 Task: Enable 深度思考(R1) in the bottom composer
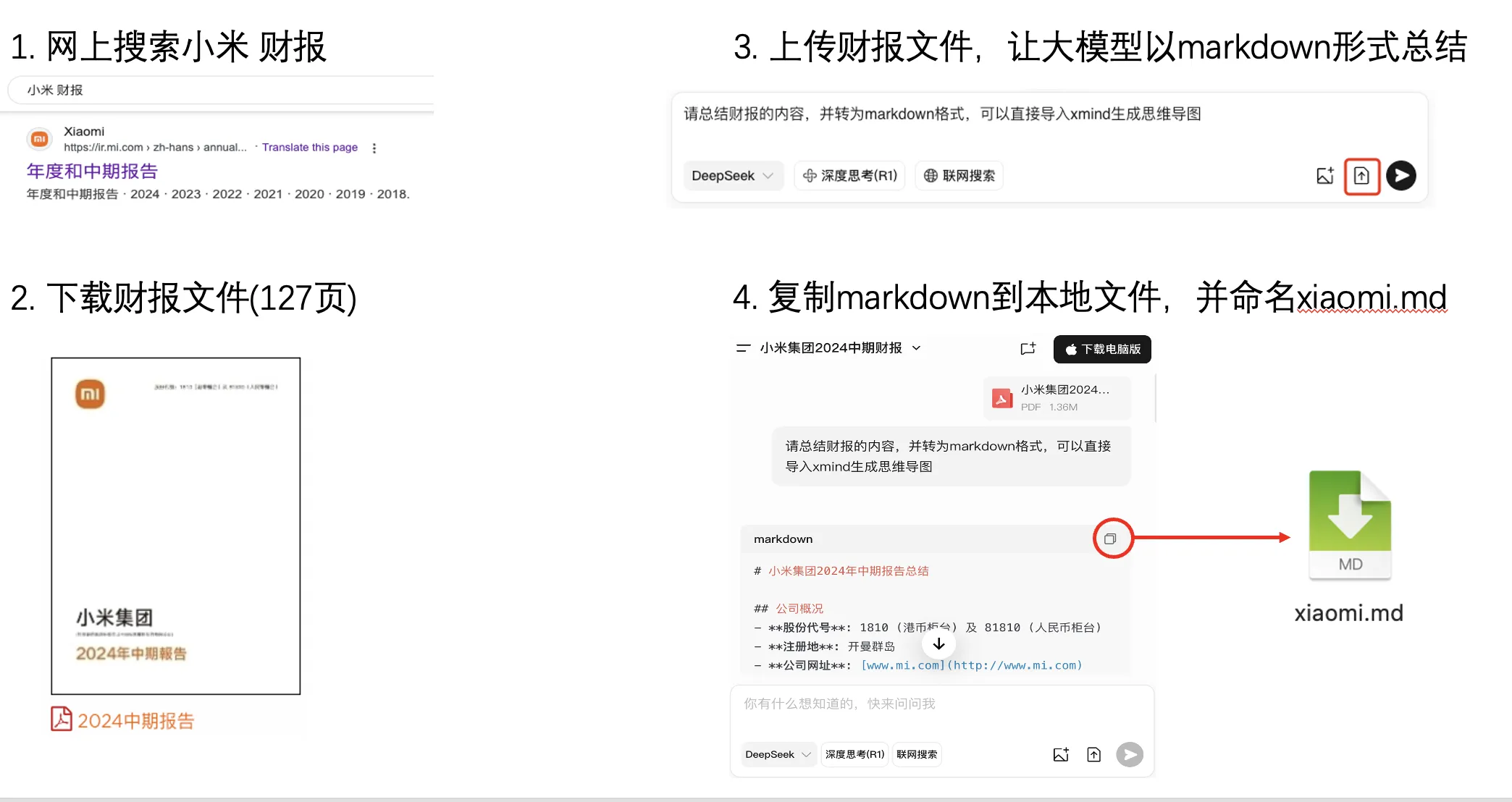854,754
